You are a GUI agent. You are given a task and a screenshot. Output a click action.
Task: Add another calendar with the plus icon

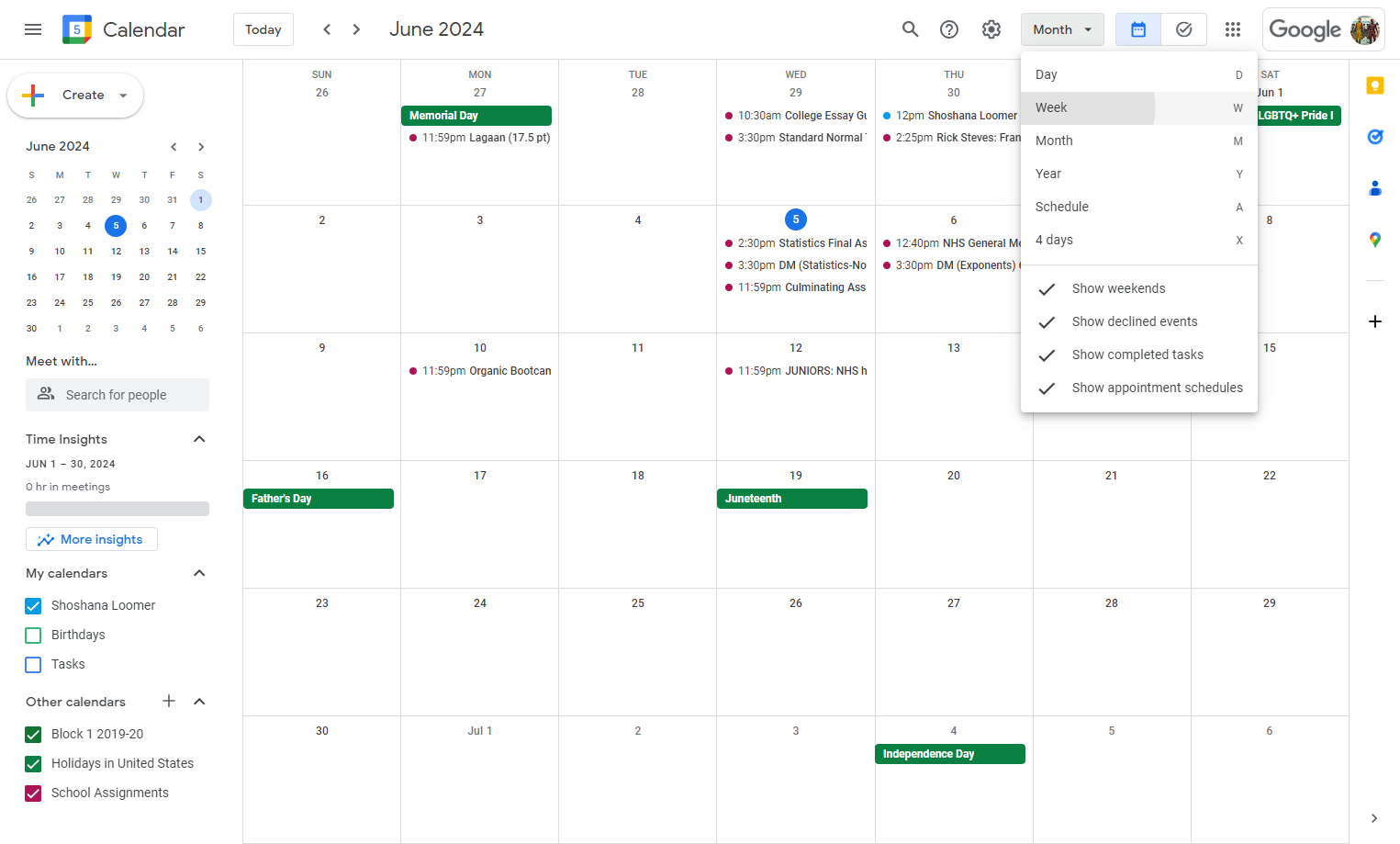[x=169, y=701]
